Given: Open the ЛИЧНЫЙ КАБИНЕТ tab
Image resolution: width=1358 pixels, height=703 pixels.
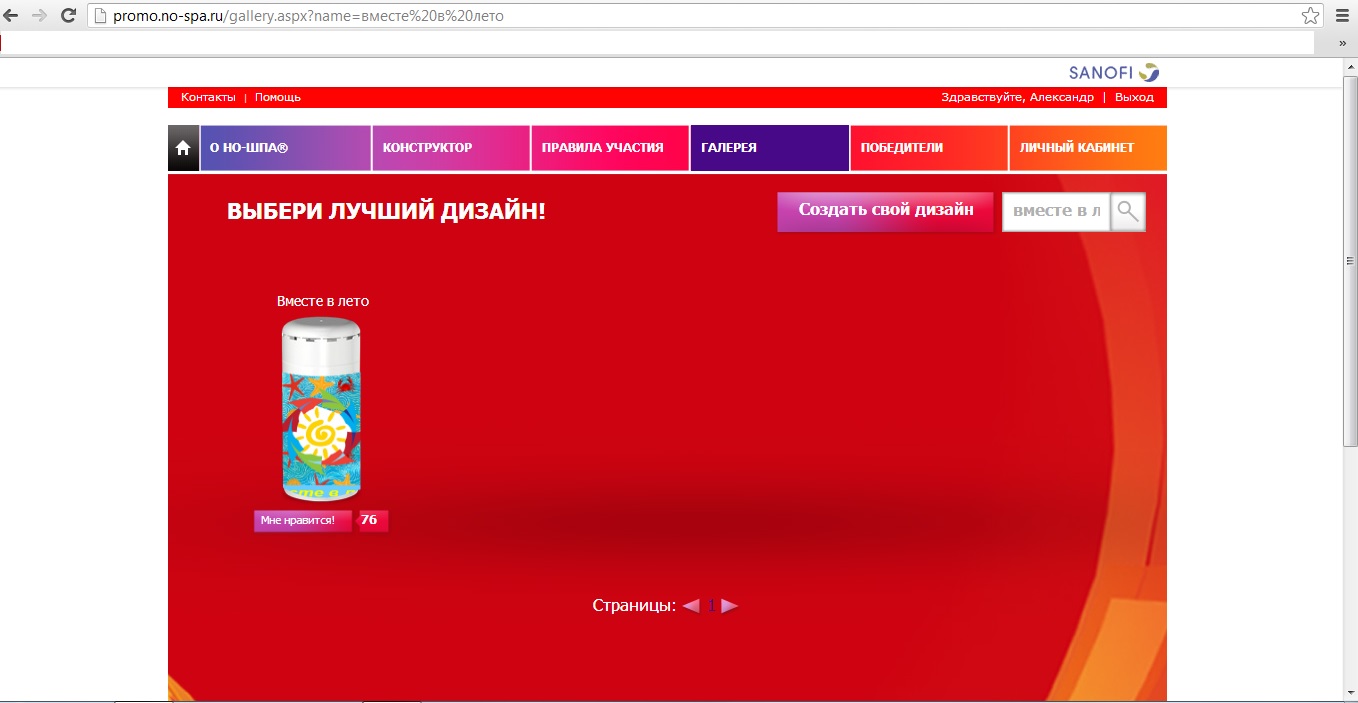Looking at the screenshot, I should 1088,148.
